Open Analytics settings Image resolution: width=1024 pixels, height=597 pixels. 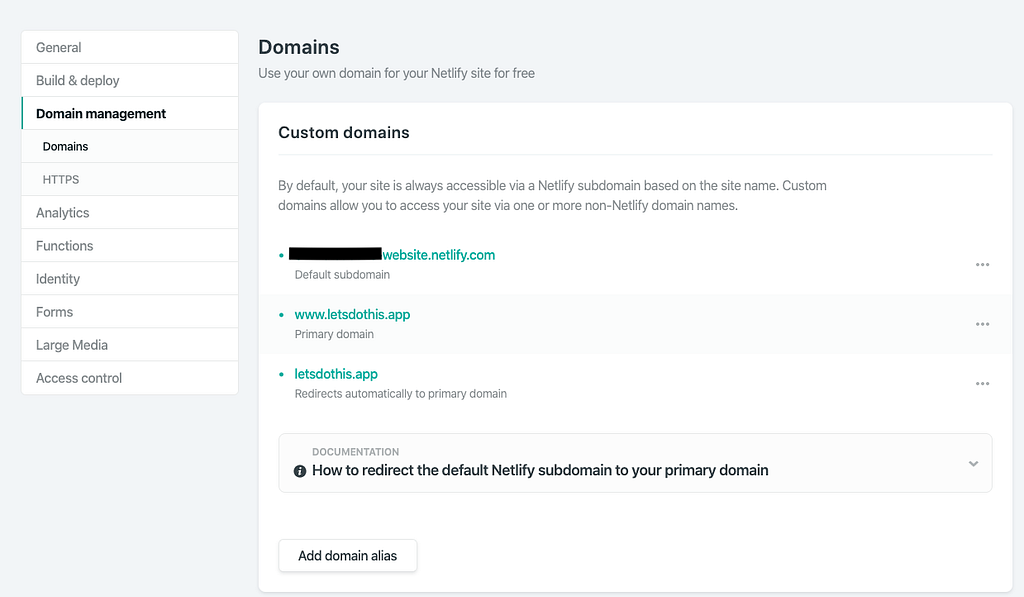click(129, 212)
